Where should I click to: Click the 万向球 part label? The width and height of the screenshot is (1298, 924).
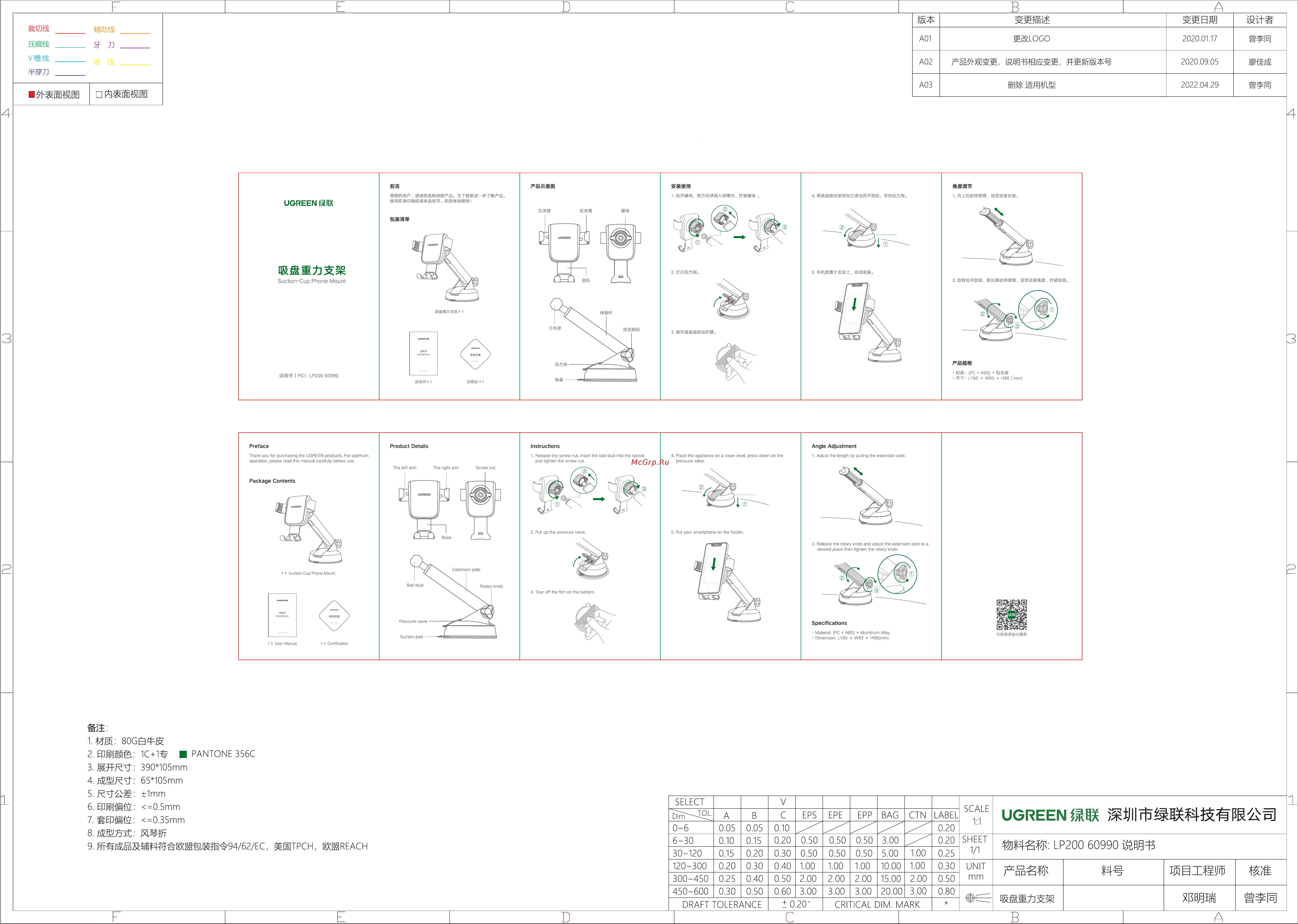click(555, 328)
